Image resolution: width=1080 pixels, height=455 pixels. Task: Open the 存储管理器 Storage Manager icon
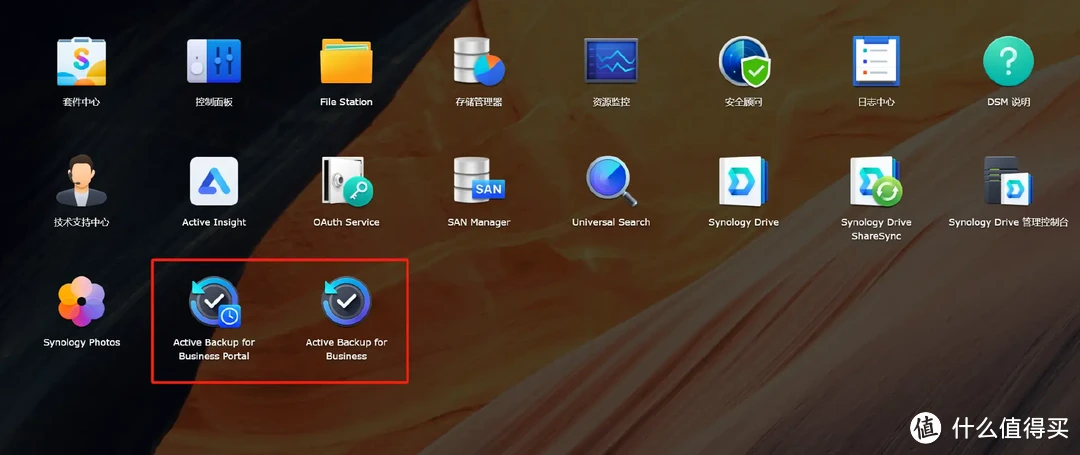(x=479, y=62)
